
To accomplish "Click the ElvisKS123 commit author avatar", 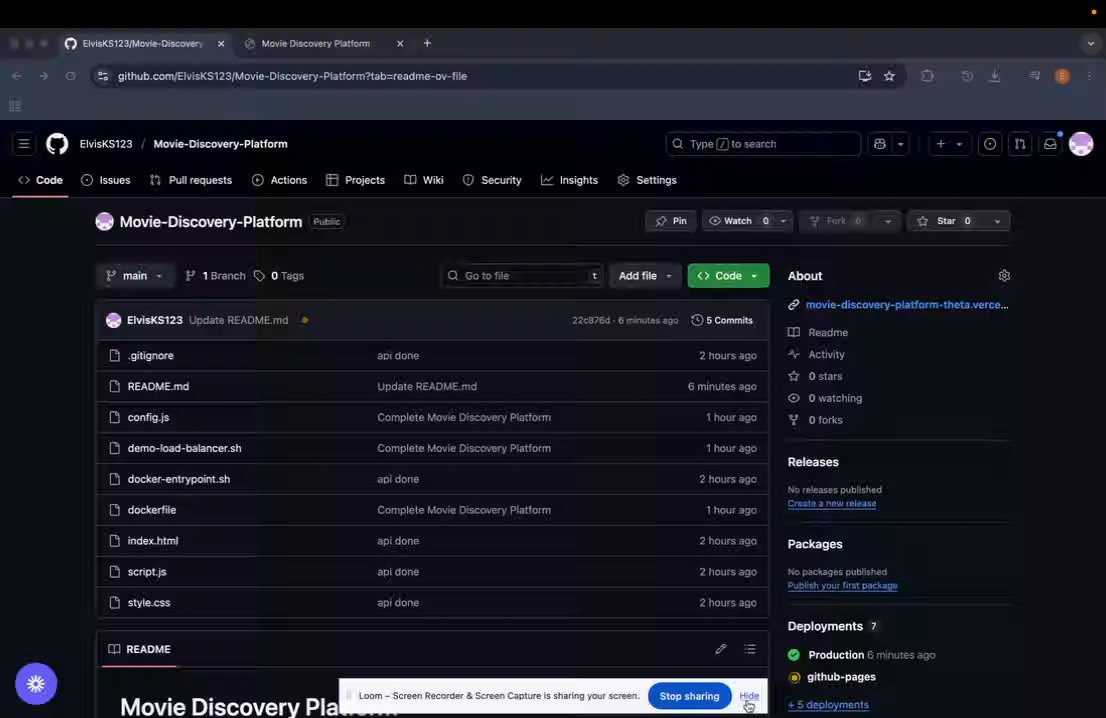I will (x=114, y=320).
